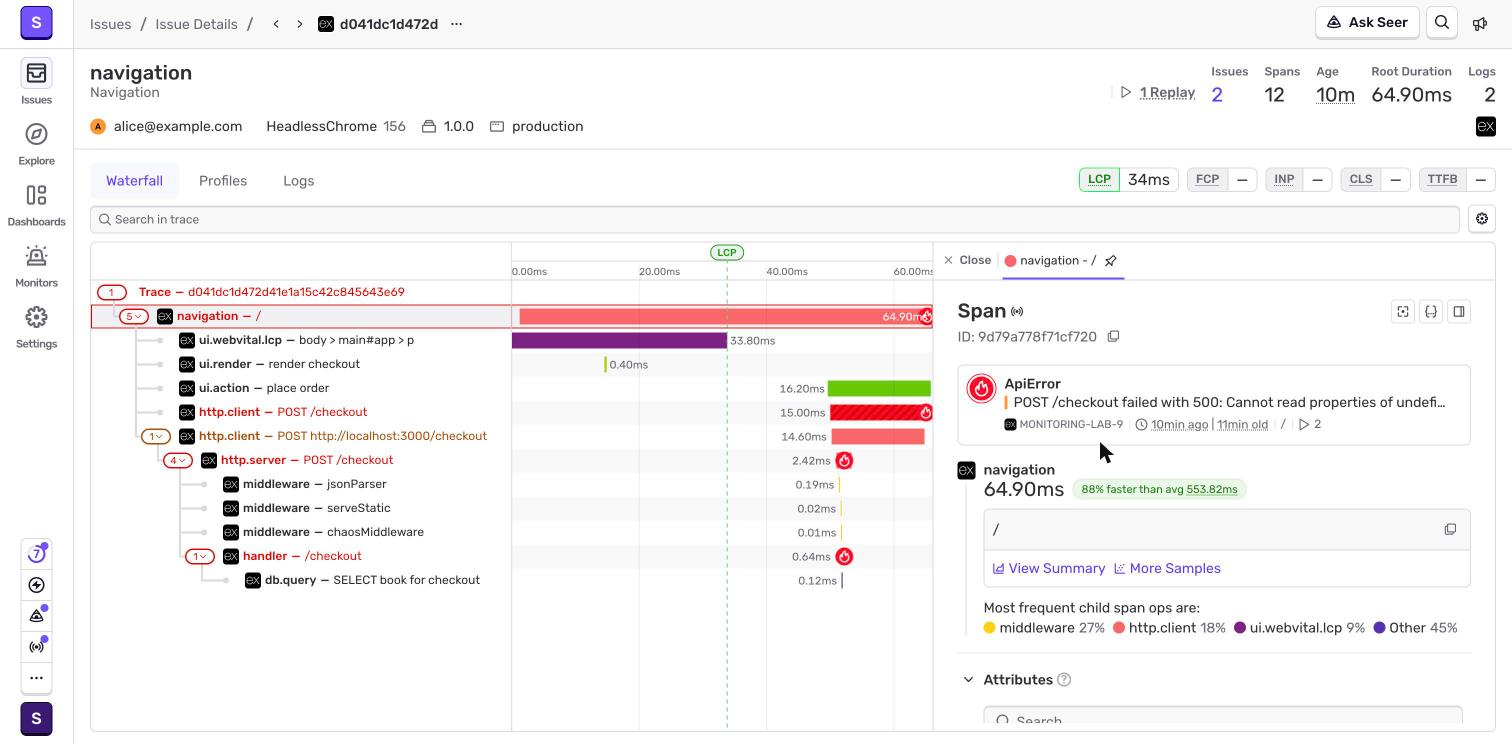Open the ApiError issue card

pos(1214,404)
